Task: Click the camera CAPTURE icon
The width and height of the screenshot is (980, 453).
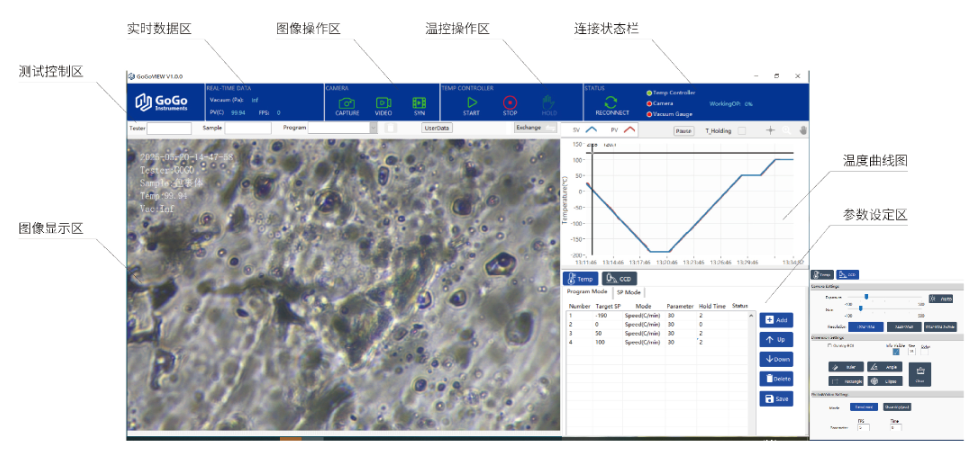Action: coord(347,103)
